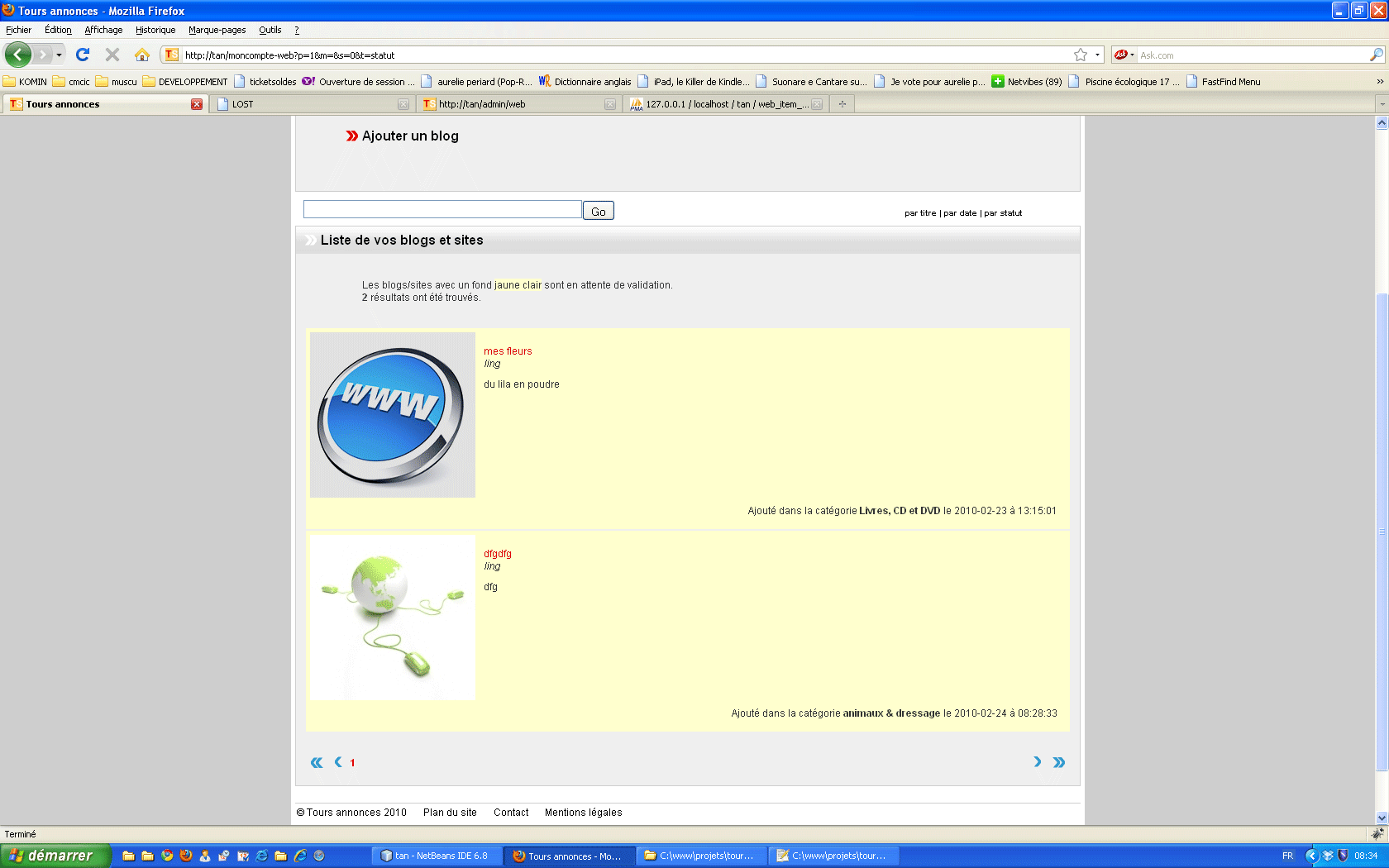The image size is (1389, 868).
Task: Switch to the 127.0.0.1 localhost tab
Action: pos(725,104)
